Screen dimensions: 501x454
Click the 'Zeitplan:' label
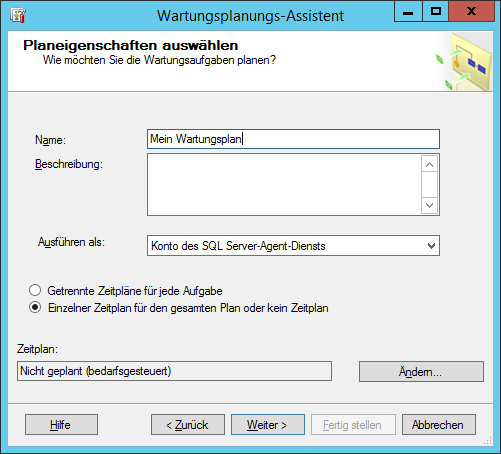pyautogui.click(x=37, y=349)
